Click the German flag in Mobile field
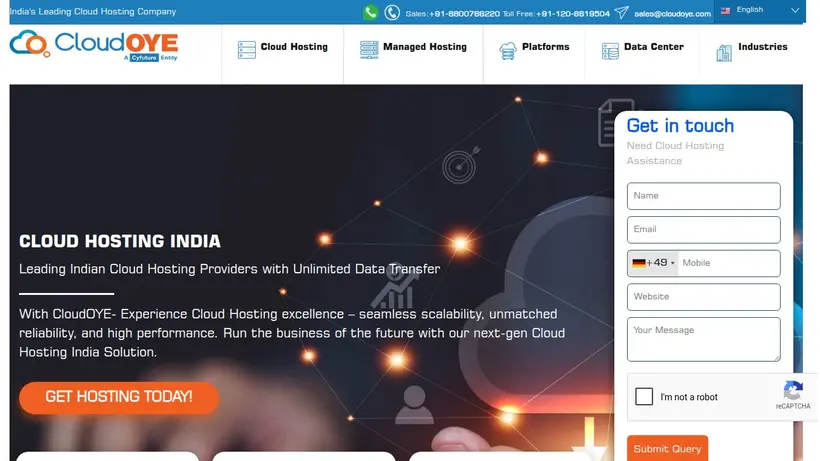 point(639,263)
